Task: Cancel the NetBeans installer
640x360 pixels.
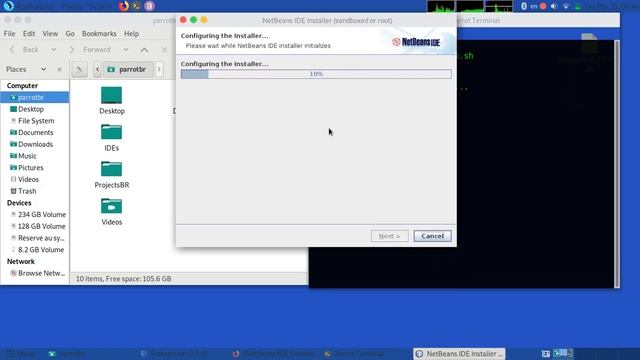Action: tap(432, 236)
